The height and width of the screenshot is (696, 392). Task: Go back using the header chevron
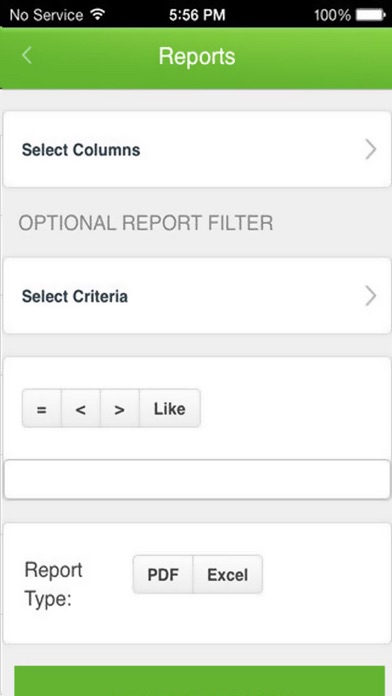[27, 56]
